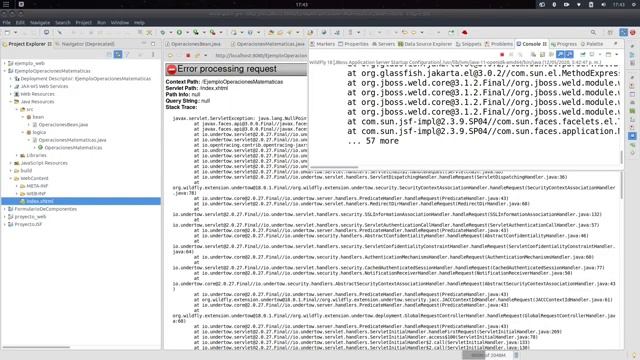640x360 pixels.
Task: Stop the page loading in the internal browser
Action: point(188,56)
